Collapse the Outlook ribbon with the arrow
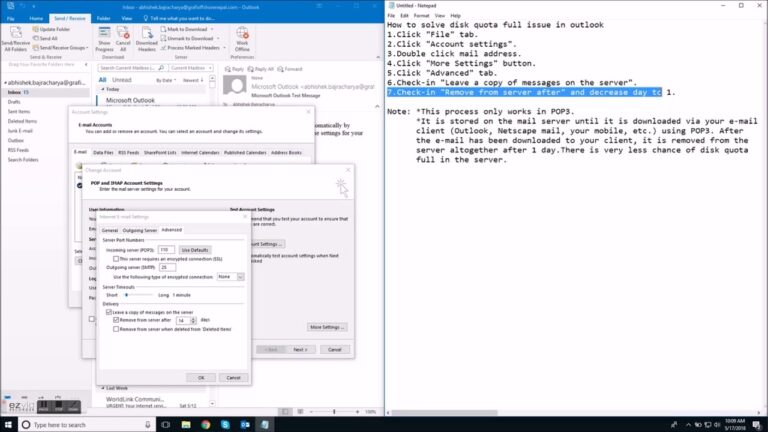Screen dimensions: 768x432 pyautogui.click(x=378, y=57)
